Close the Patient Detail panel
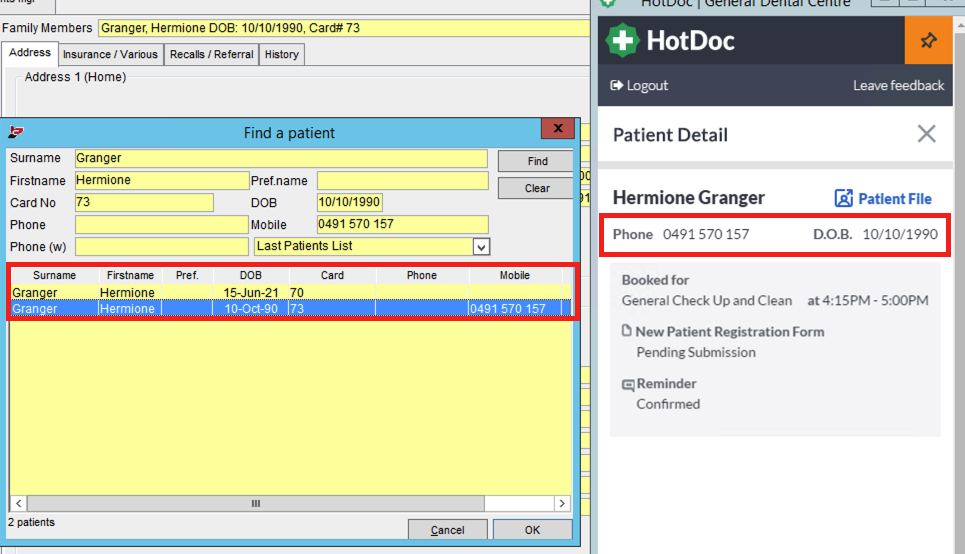 [x=926, y=134]
